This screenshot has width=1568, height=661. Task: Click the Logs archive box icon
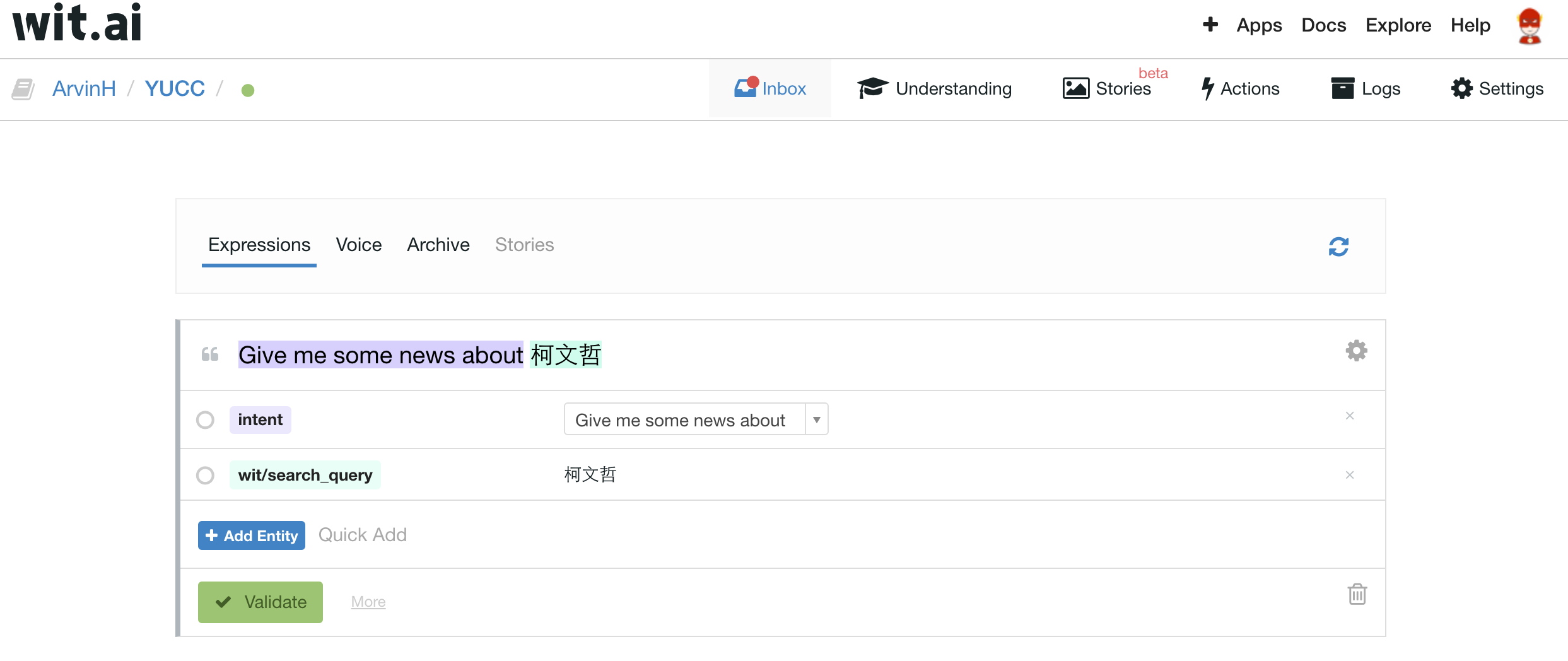1342,88
